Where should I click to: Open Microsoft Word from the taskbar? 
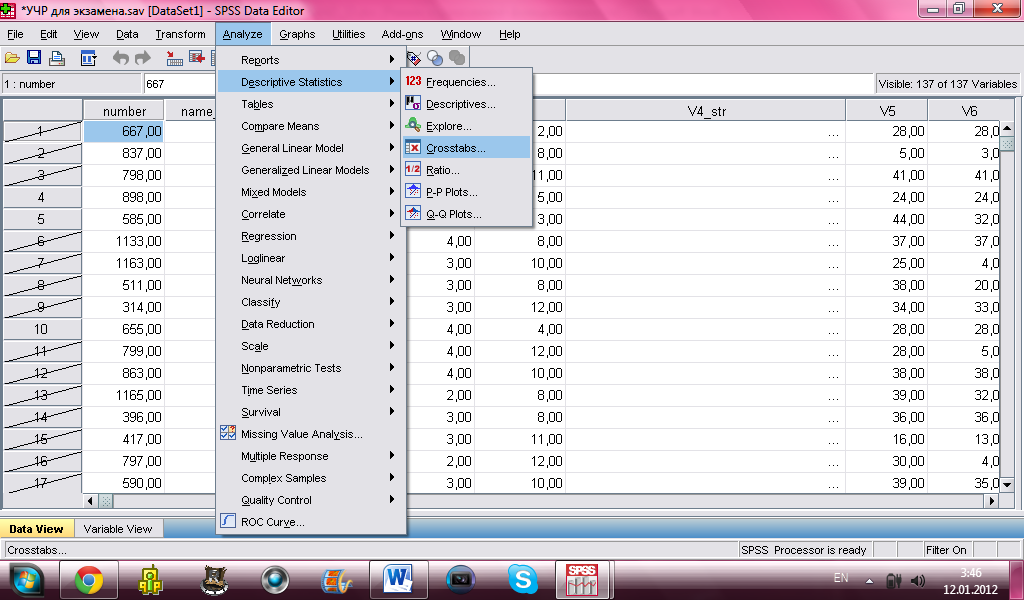tap(398, 580)
